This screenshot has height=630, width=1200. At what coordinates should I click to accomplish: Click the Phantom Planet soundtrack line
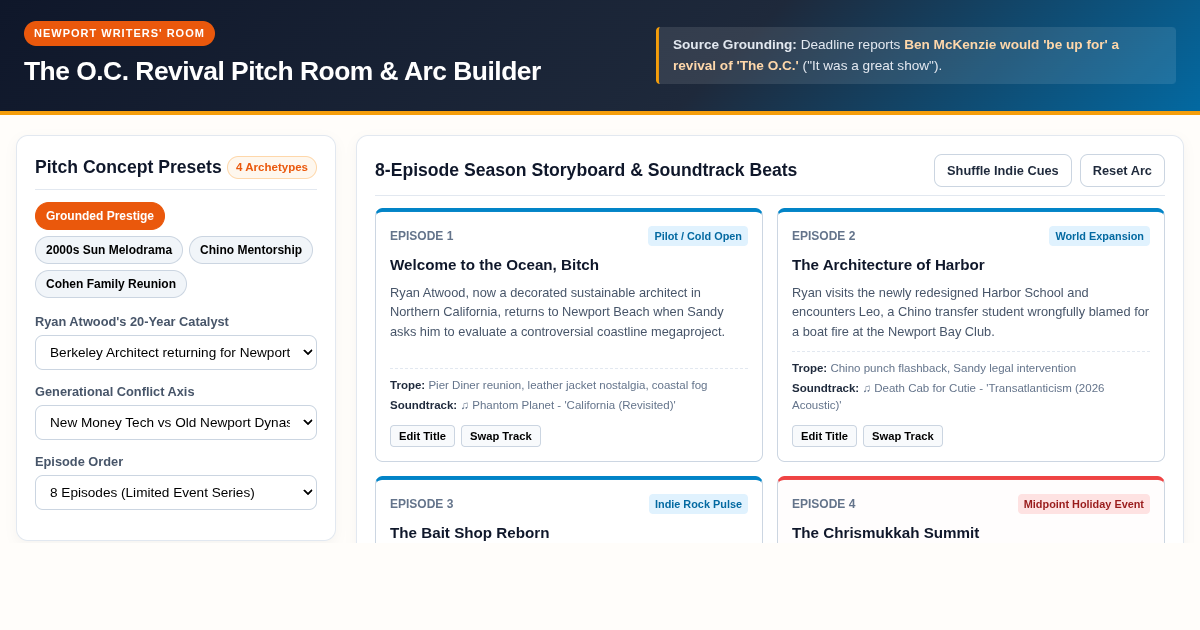click(x=533, y=405)
